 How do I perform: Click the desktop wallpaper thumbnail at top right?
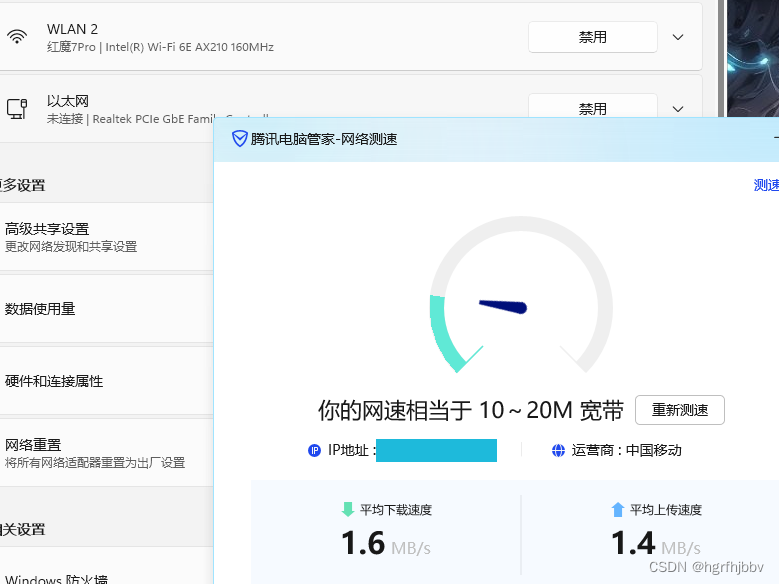point(753,58)
